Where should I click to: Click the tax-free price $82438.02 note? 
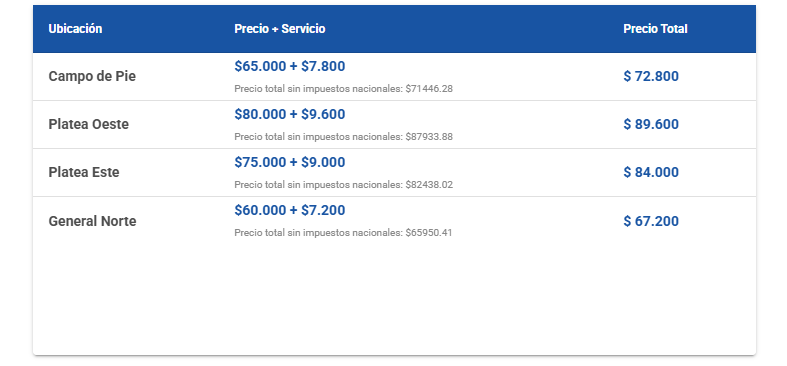click(343, 185)
